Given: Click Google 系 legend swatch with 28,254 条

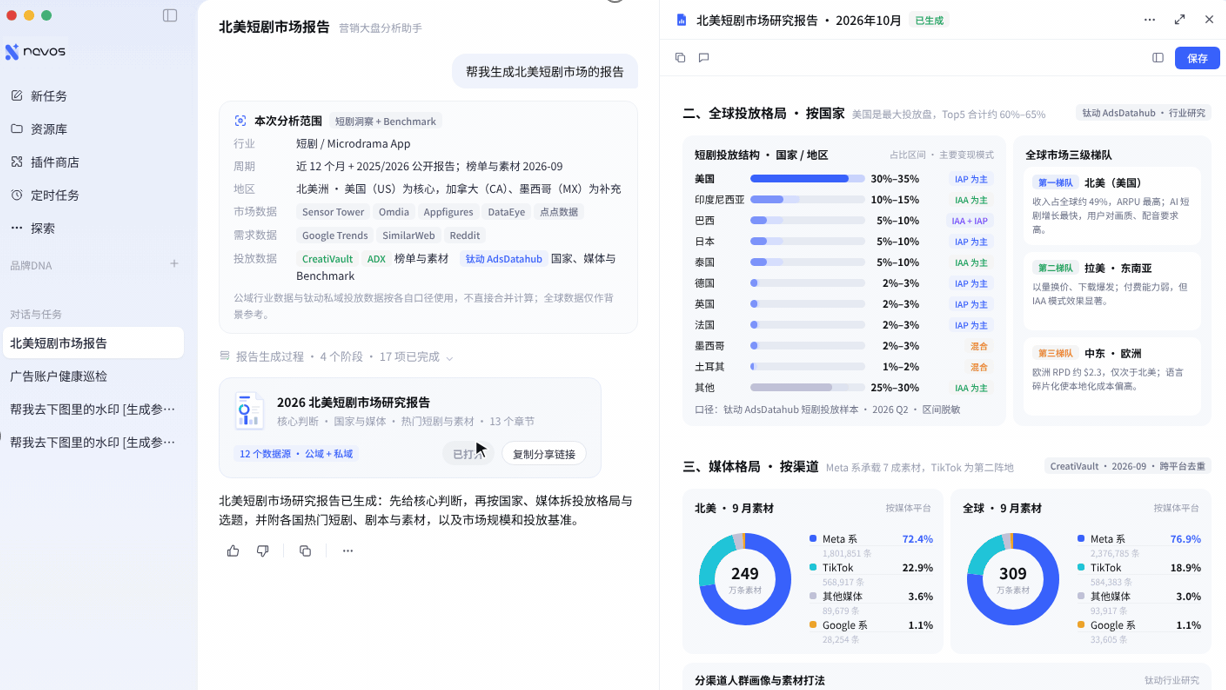Looking at the screenshot, I should coord(813,625).
